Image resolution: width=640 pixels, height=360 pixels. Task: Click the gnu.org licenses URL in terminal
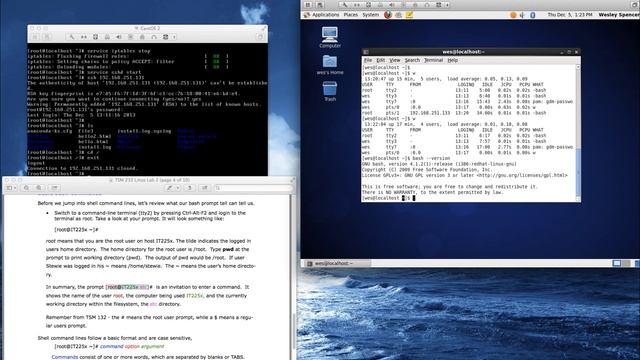coord(521,175)
